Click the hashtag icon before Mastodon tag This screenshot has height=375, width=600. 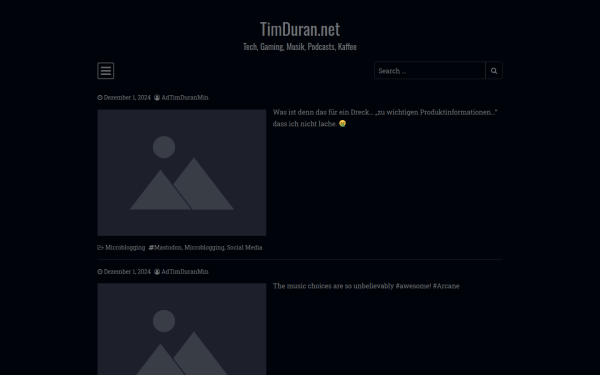tap(151, 248)
